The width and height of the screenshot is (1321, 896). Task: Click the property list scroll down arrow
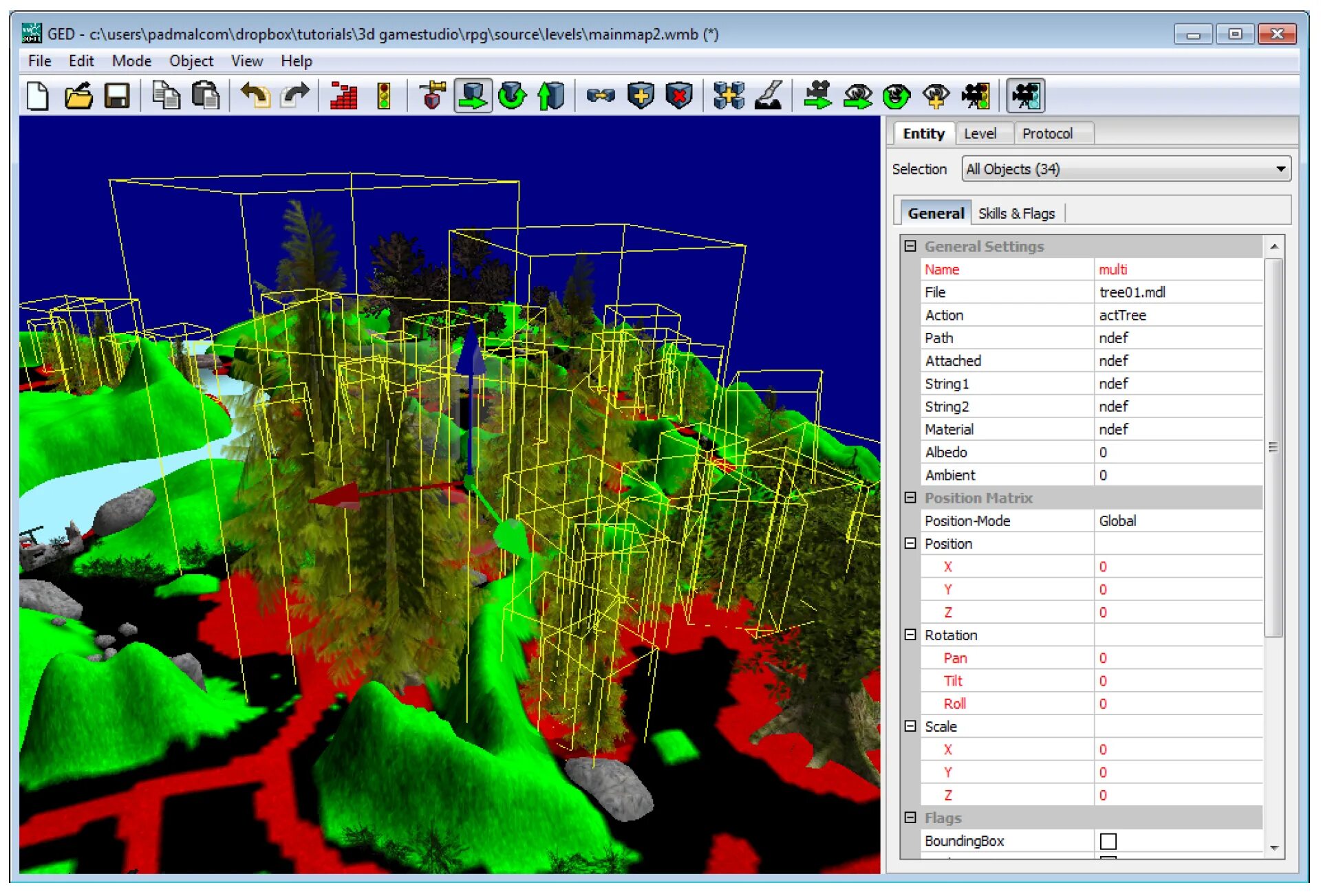click(x=1274, y=848)
